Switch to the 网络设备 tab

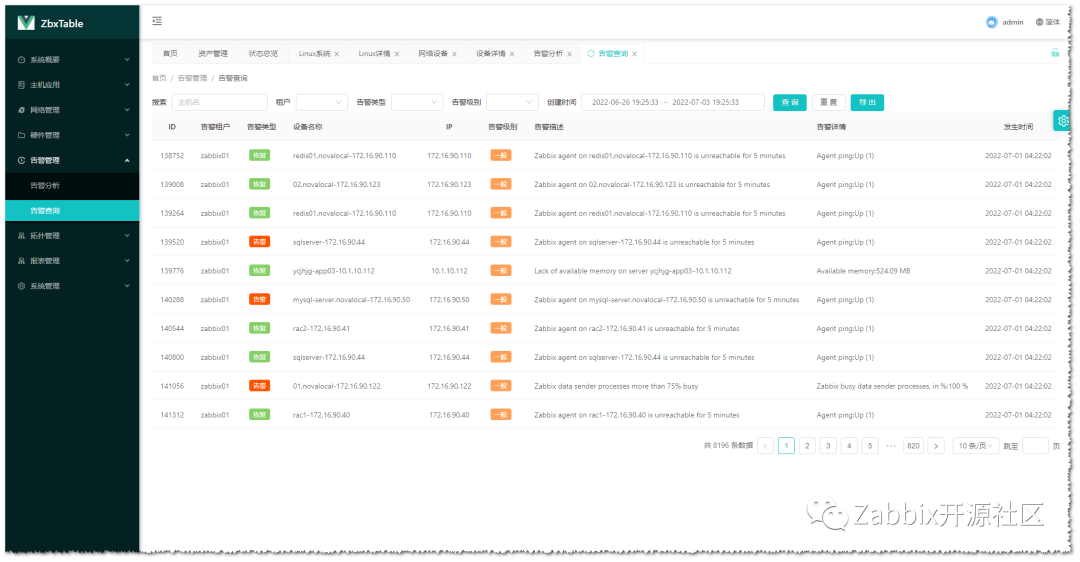pos(433,53)
